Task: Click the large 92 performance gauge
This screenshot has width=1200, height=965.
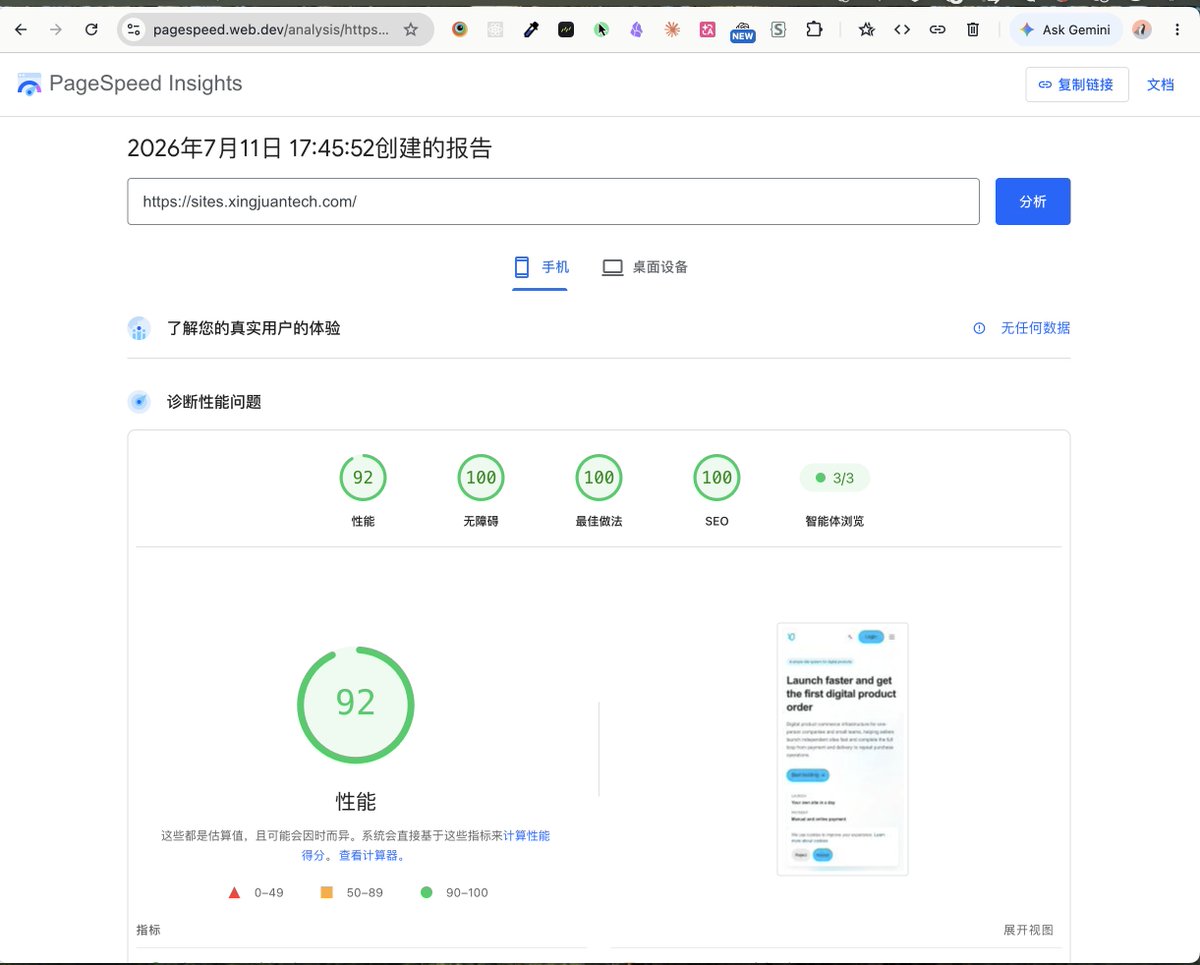Action: pyautogui.click(x=355, y=704)
